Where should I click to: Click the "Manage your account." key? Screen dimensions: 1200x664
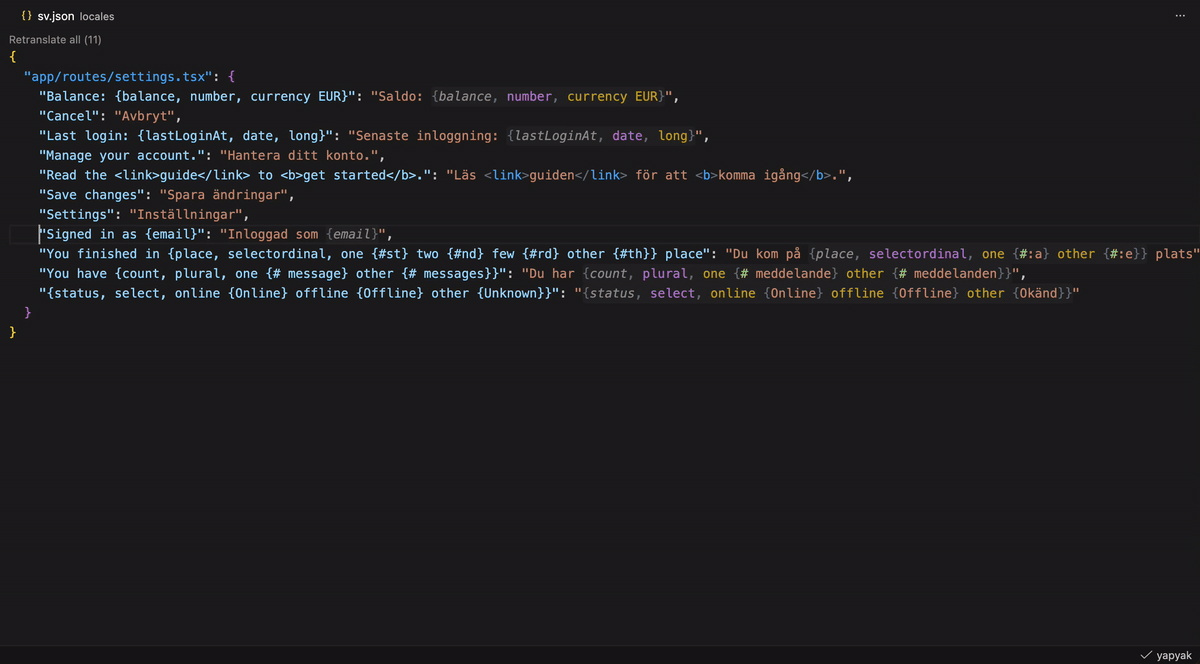122,155
